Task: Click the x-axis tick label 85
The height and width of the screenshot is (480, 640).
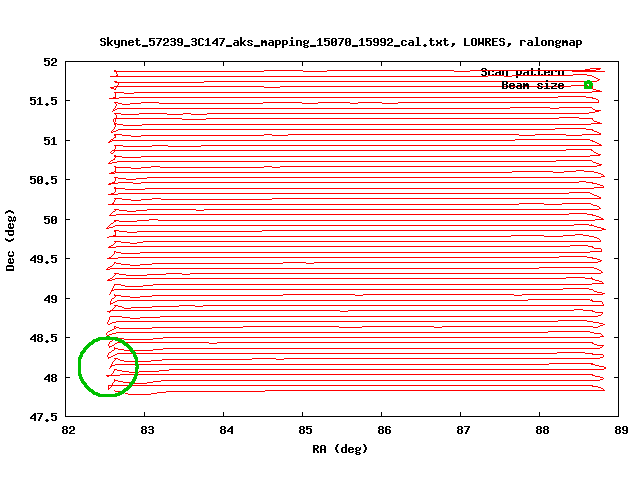Action: [x=305, y=430]
